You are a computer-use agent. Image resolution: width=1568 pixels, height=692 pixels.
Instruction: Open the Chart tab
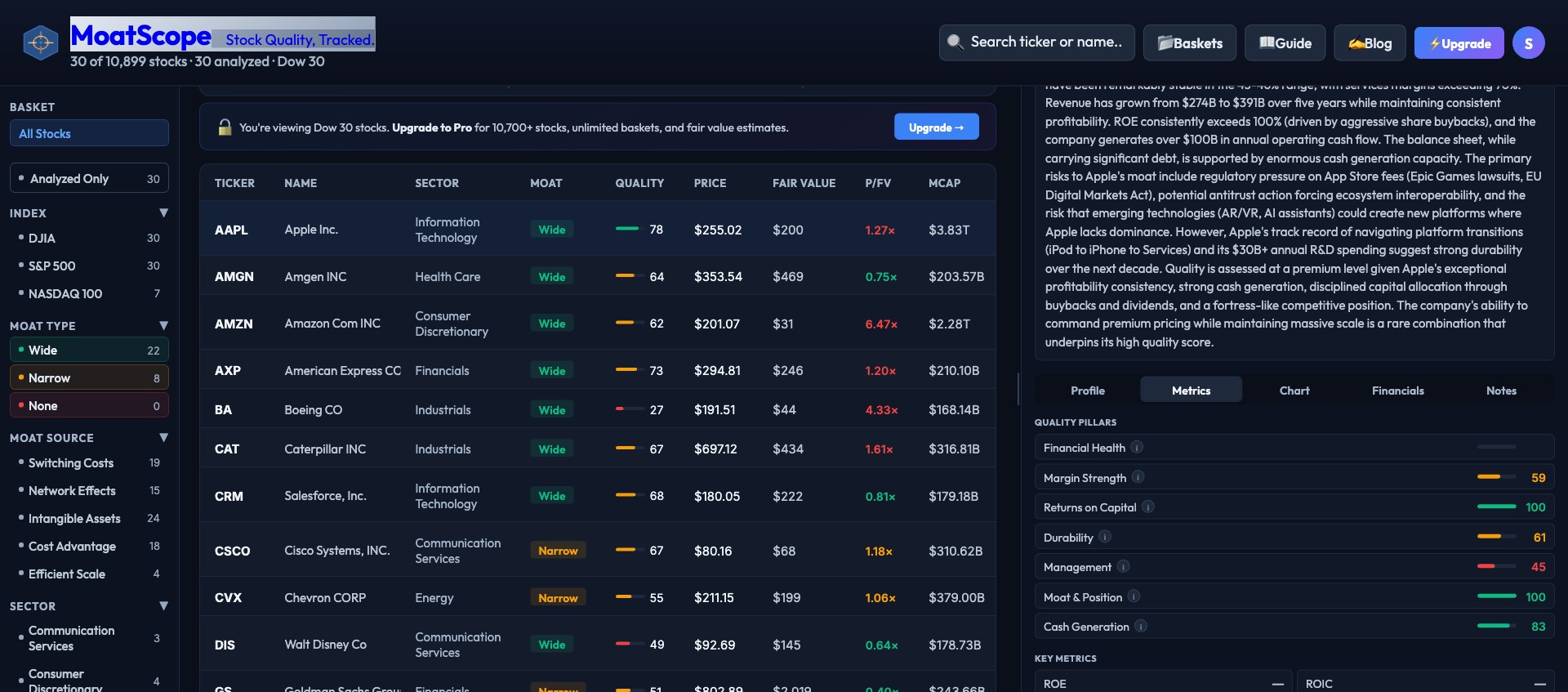1294,391
